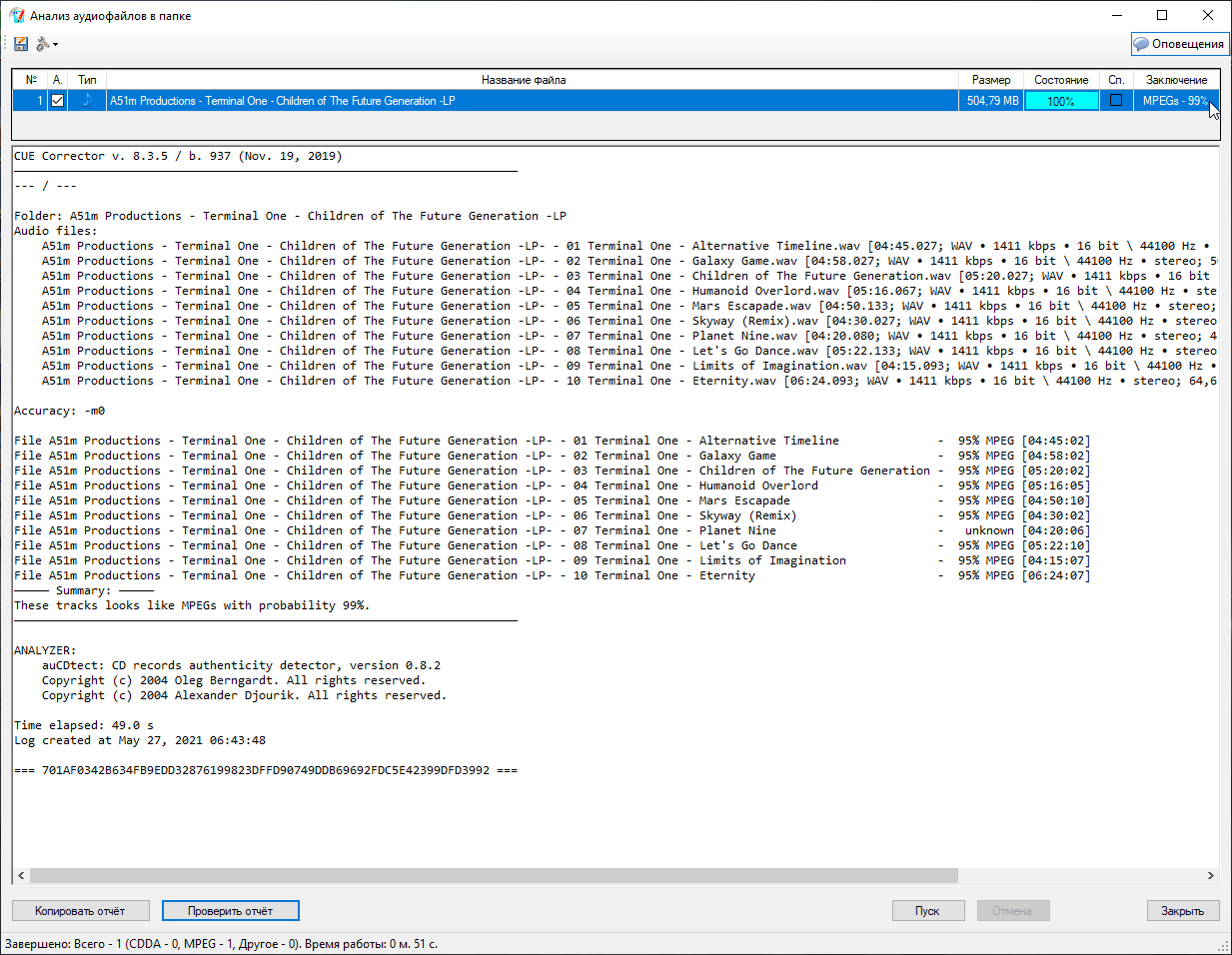Toggle the Сп. checkbox in row 1

[x=1116, y=100]
